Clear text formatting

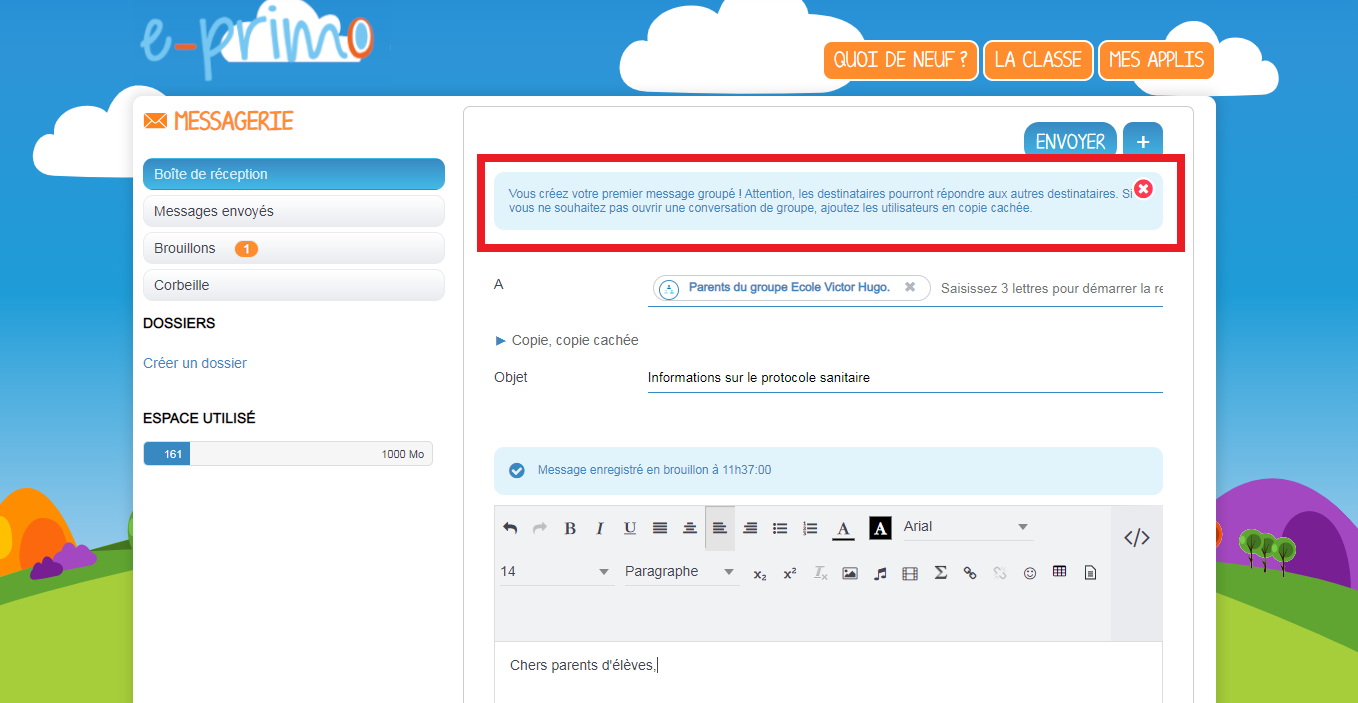coord(820,574)
